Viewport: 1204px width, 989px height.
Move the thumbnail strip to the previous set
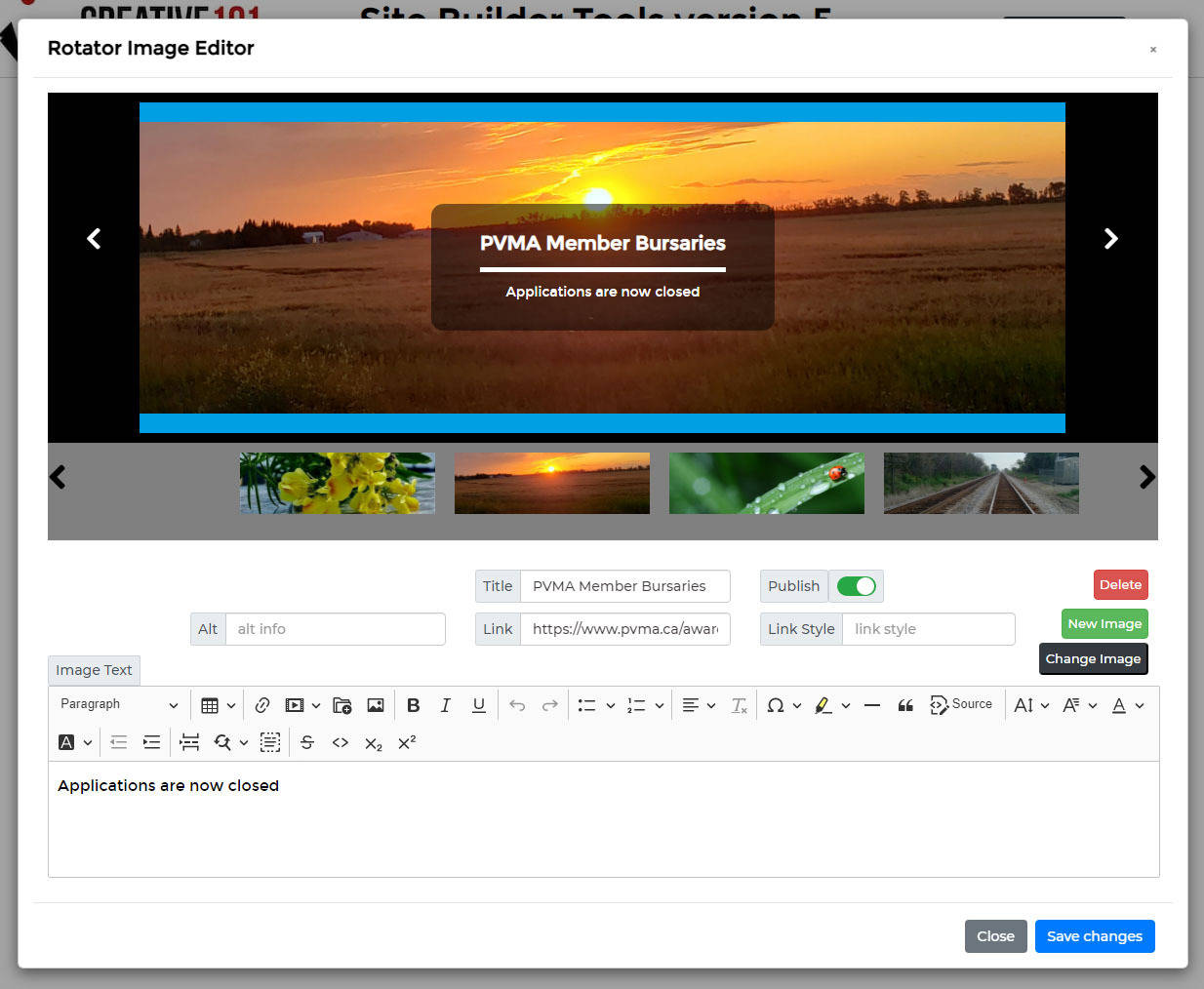click(58, 477)
